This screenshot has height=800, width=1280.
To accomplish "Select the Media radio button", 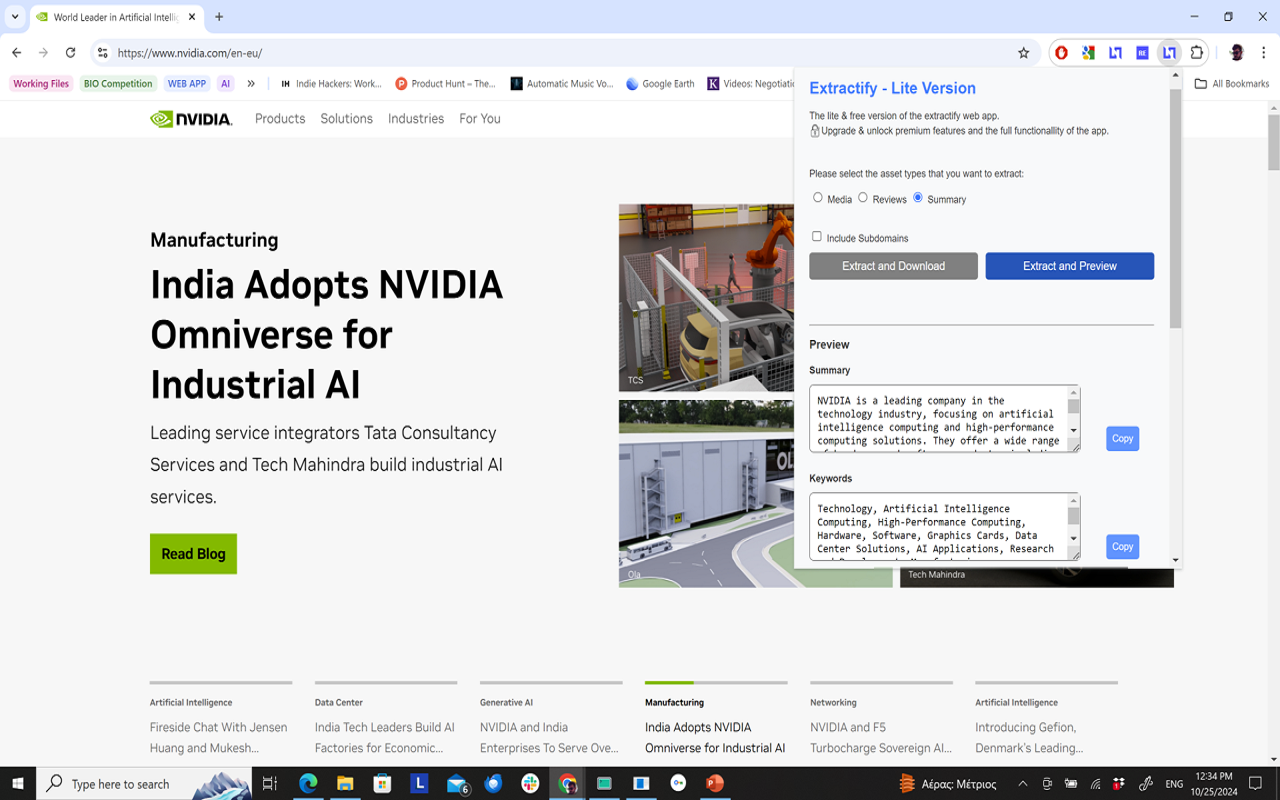I will tap(817, 198).
